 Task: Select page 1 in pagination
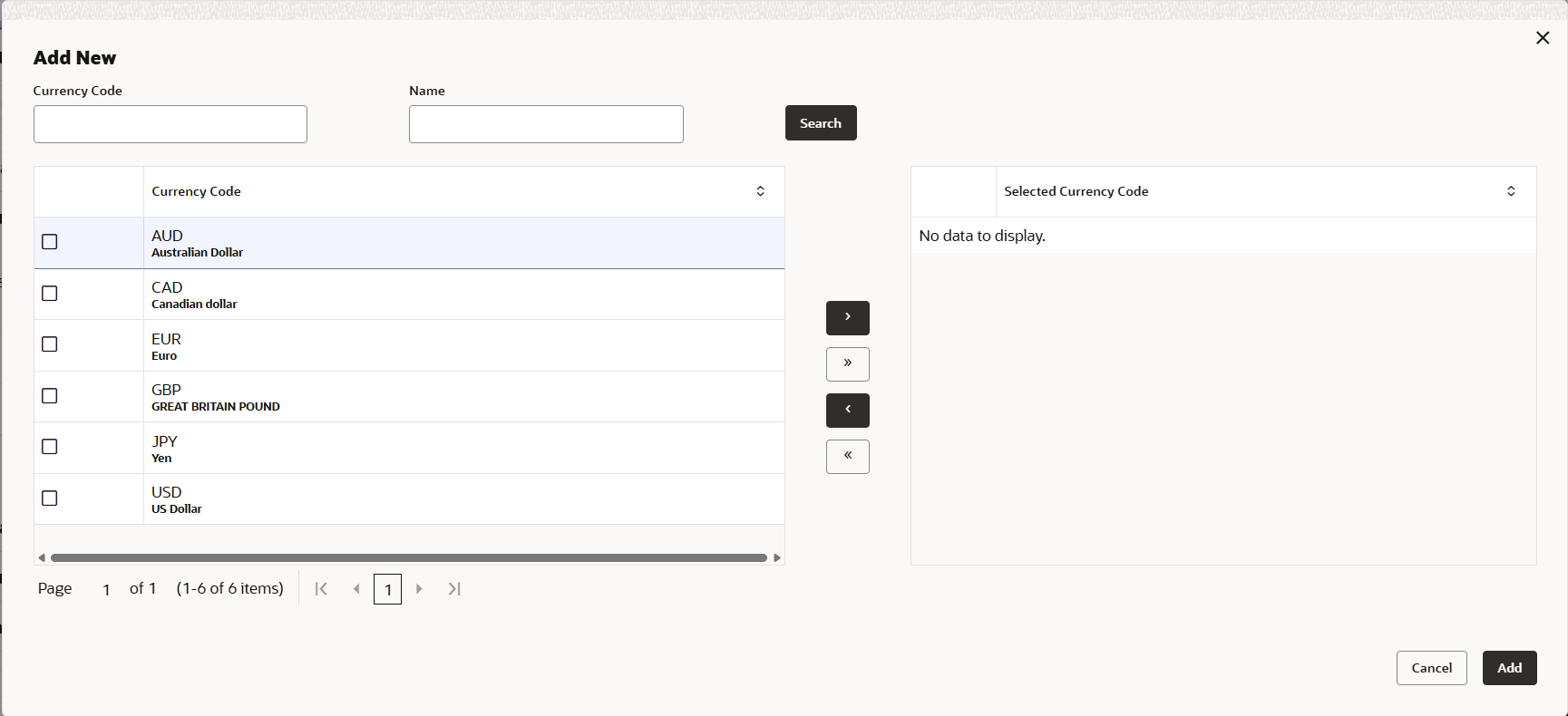point(387,589)
